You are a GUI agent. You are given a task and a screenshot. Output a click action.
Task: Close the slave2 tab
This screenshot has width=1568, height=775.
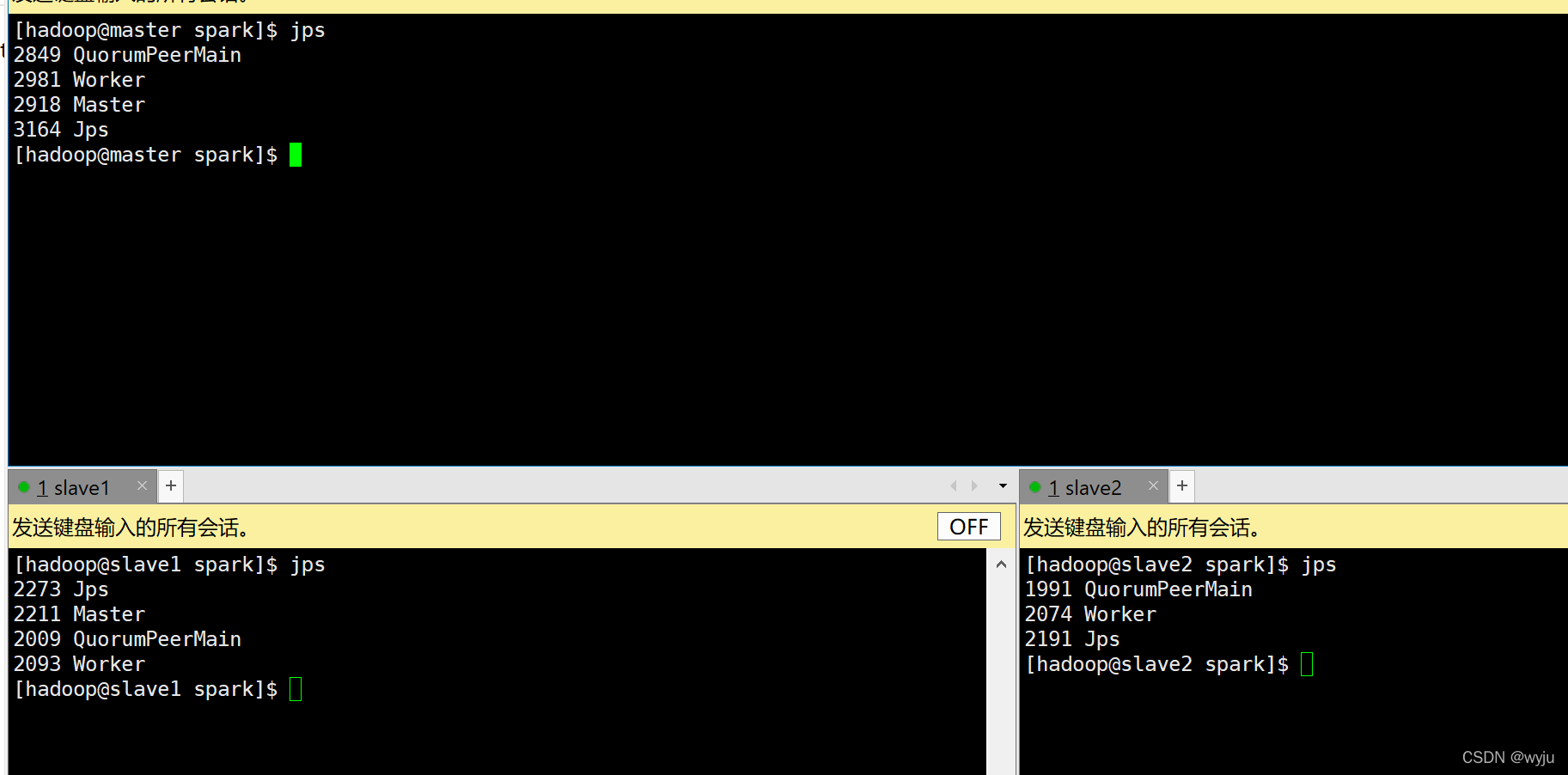click(1153, 486)
